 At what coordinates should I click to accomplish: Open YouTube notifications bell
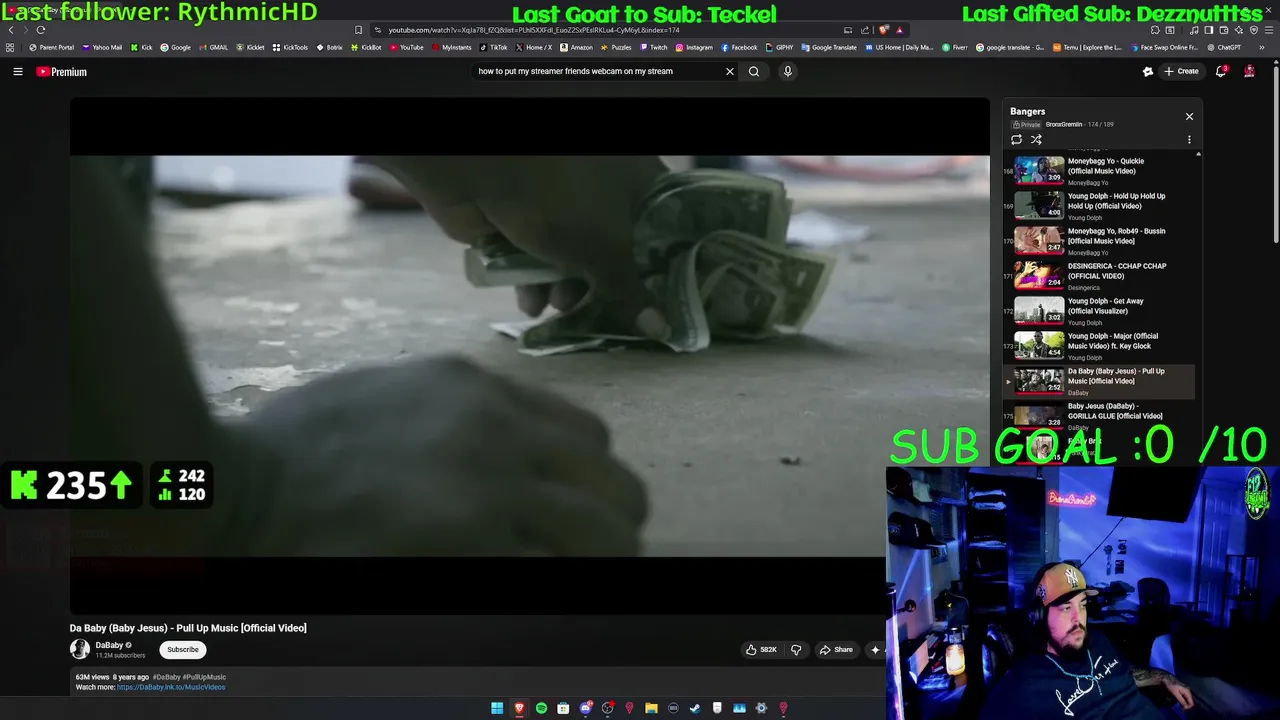(x=1221, y=71)
